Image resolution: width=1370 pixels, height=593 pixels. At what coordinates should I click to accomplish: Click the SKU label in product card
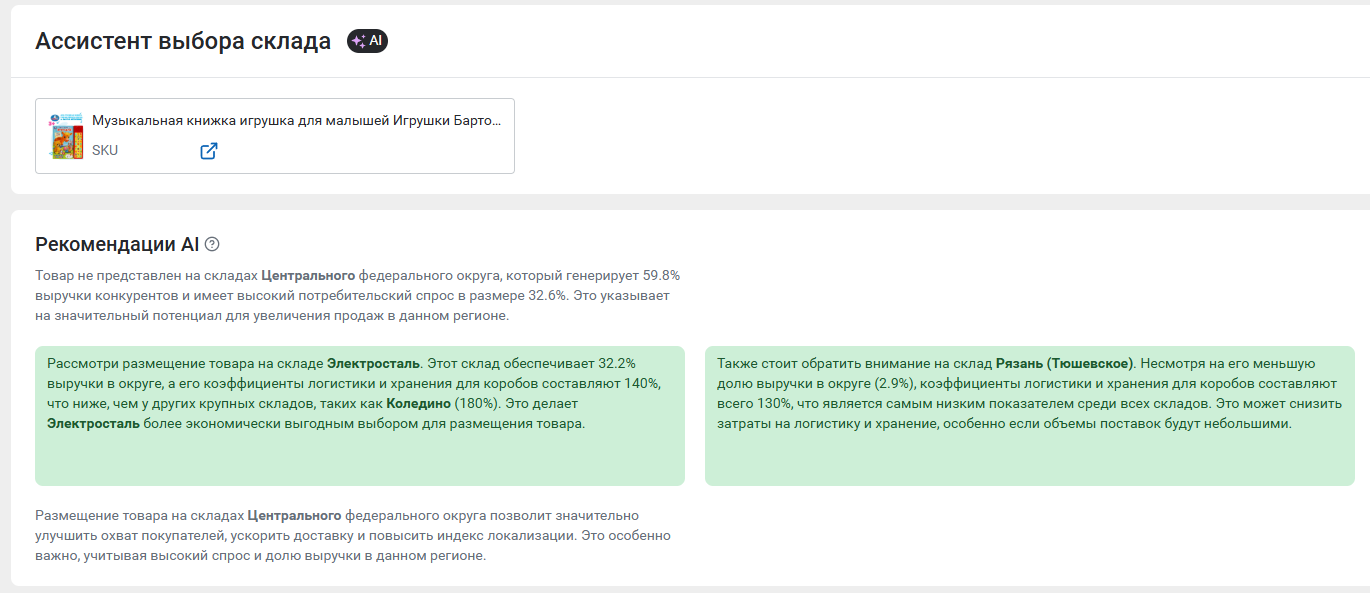click(x=105, y=151)
